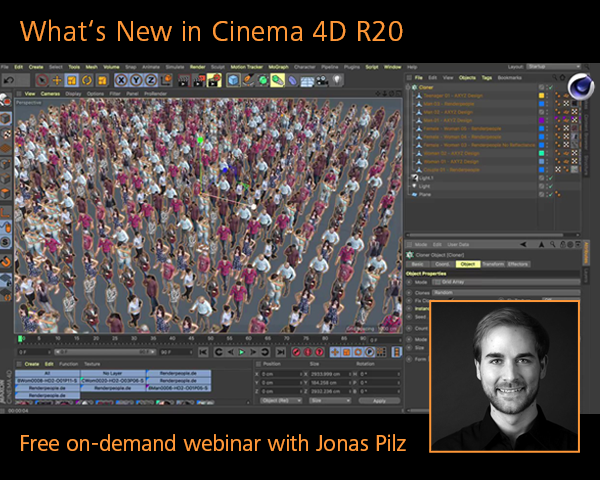Select the Move tool icon
Viewport: 600px width, 480px height.
tap(57, 80)
